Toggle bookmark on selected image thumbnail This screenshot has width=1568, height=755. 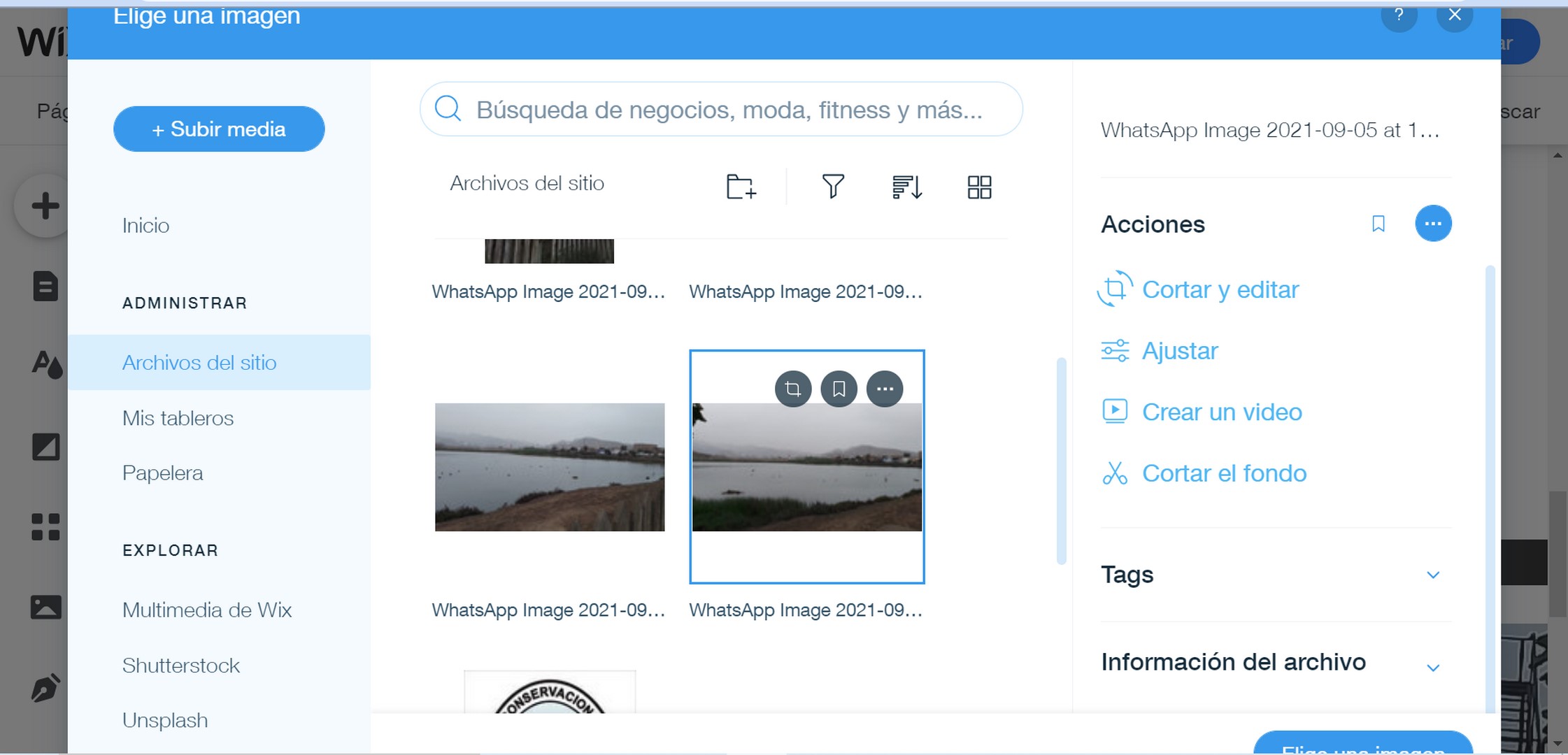pyautogui.click(x=839, y=389)
